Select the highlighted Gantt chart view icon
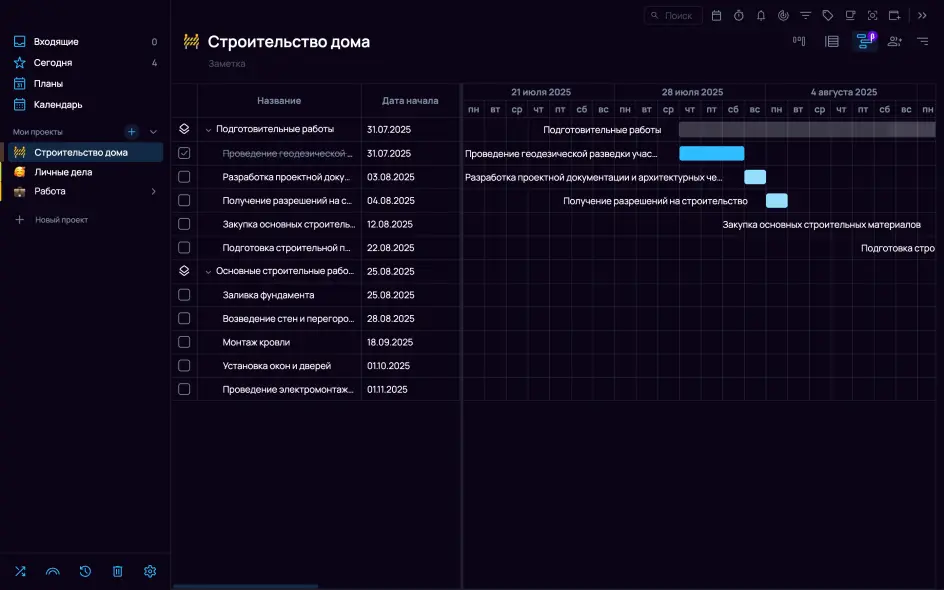The height and width of the screenshot is (590, 944). click(866, 41)
